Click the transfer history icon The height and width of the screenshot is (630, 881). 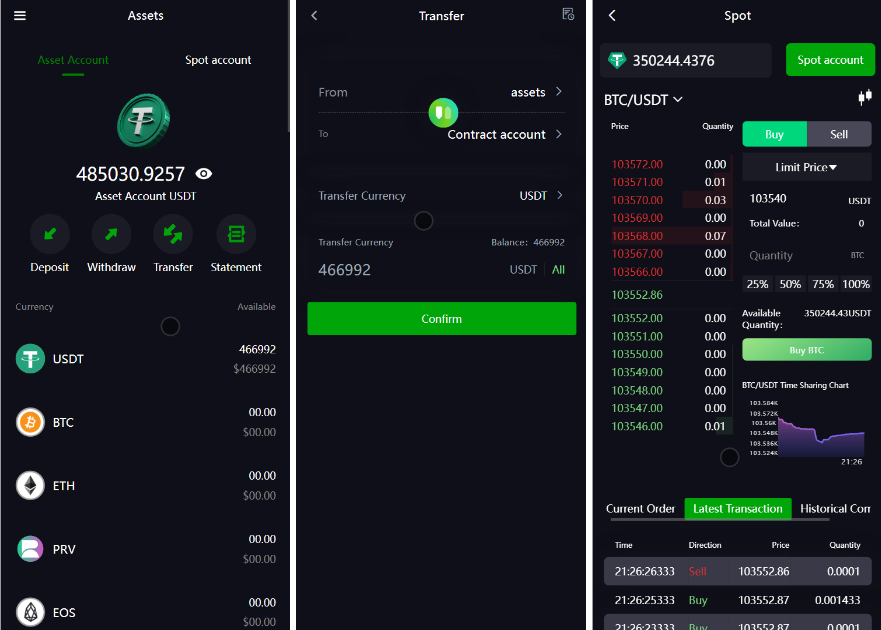(568, 15)
